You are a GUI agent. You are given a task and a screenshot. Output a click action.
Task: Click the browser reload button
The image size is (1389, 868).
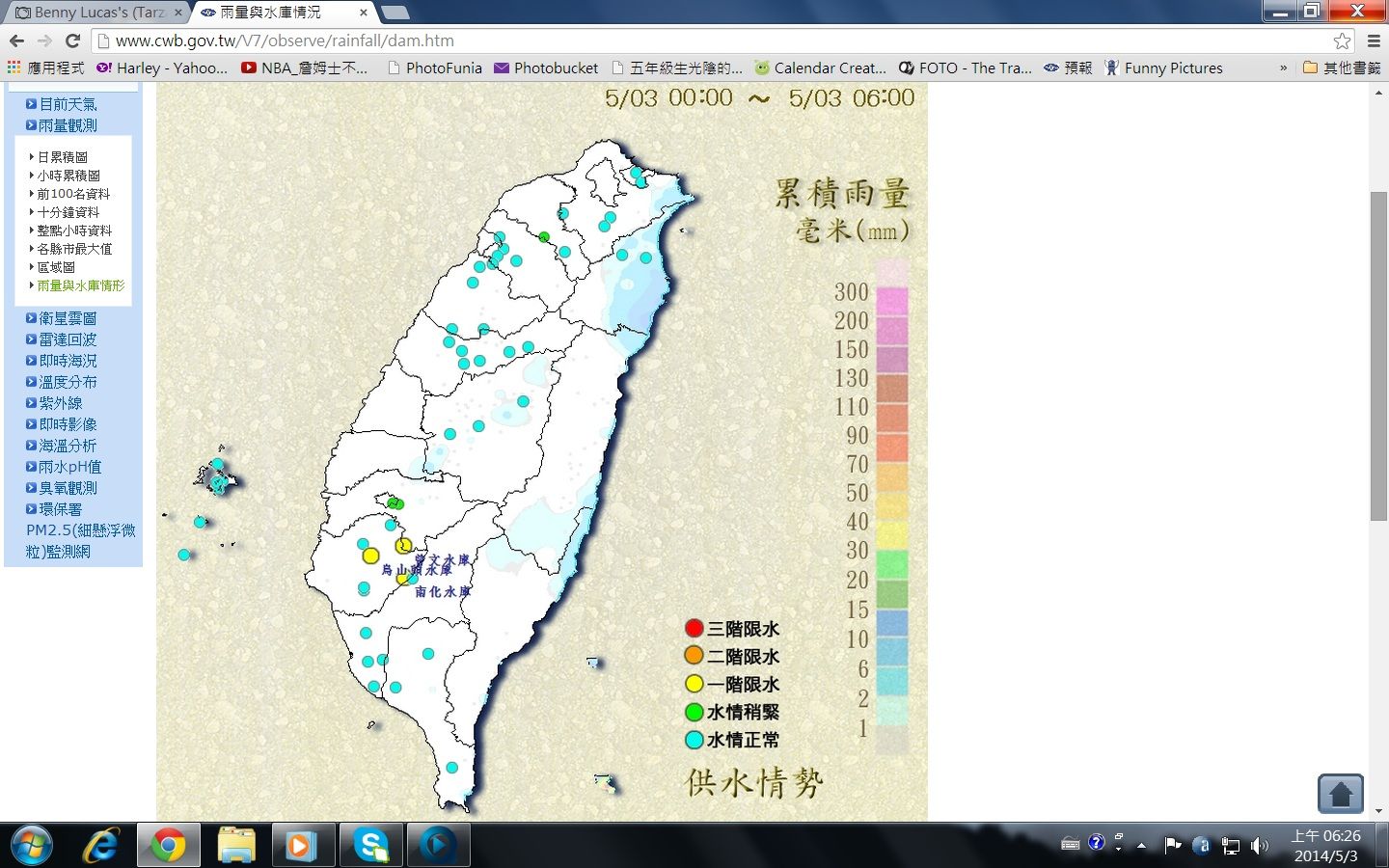pyautogui.click(x=72, y=41)
